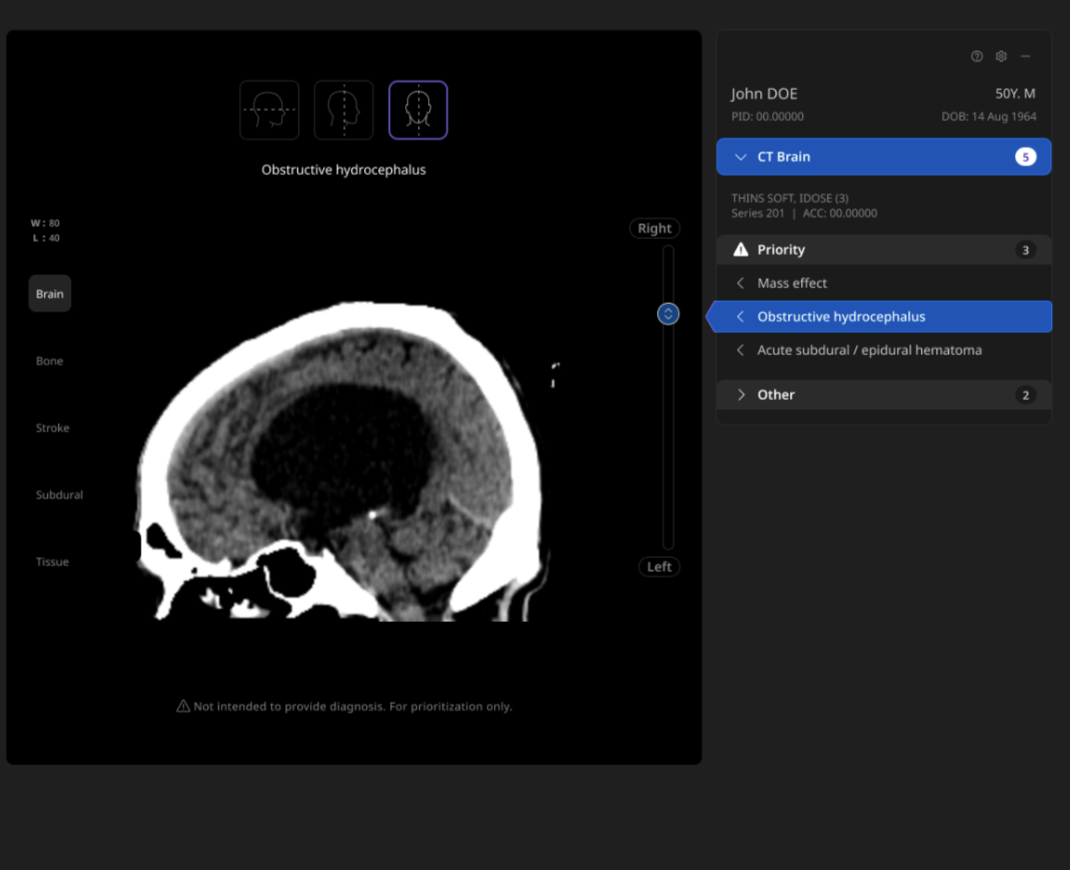Select the middle side-profile vertical plane view icon
The image size is (1070, 870).
point(344,110)
